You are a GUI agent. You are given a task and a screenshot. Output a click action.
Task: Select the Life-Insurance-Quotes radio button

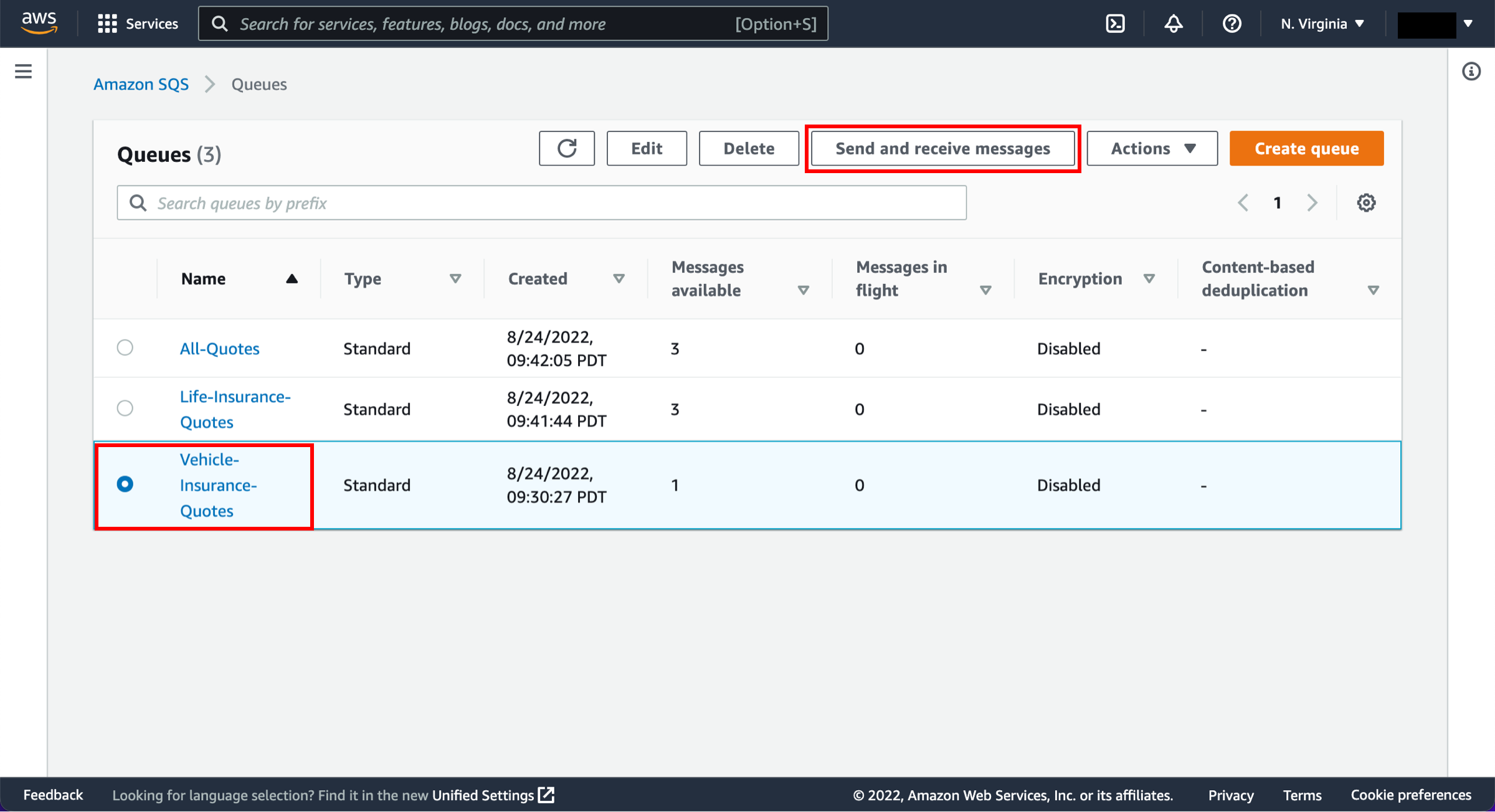(x=125, y=408)
